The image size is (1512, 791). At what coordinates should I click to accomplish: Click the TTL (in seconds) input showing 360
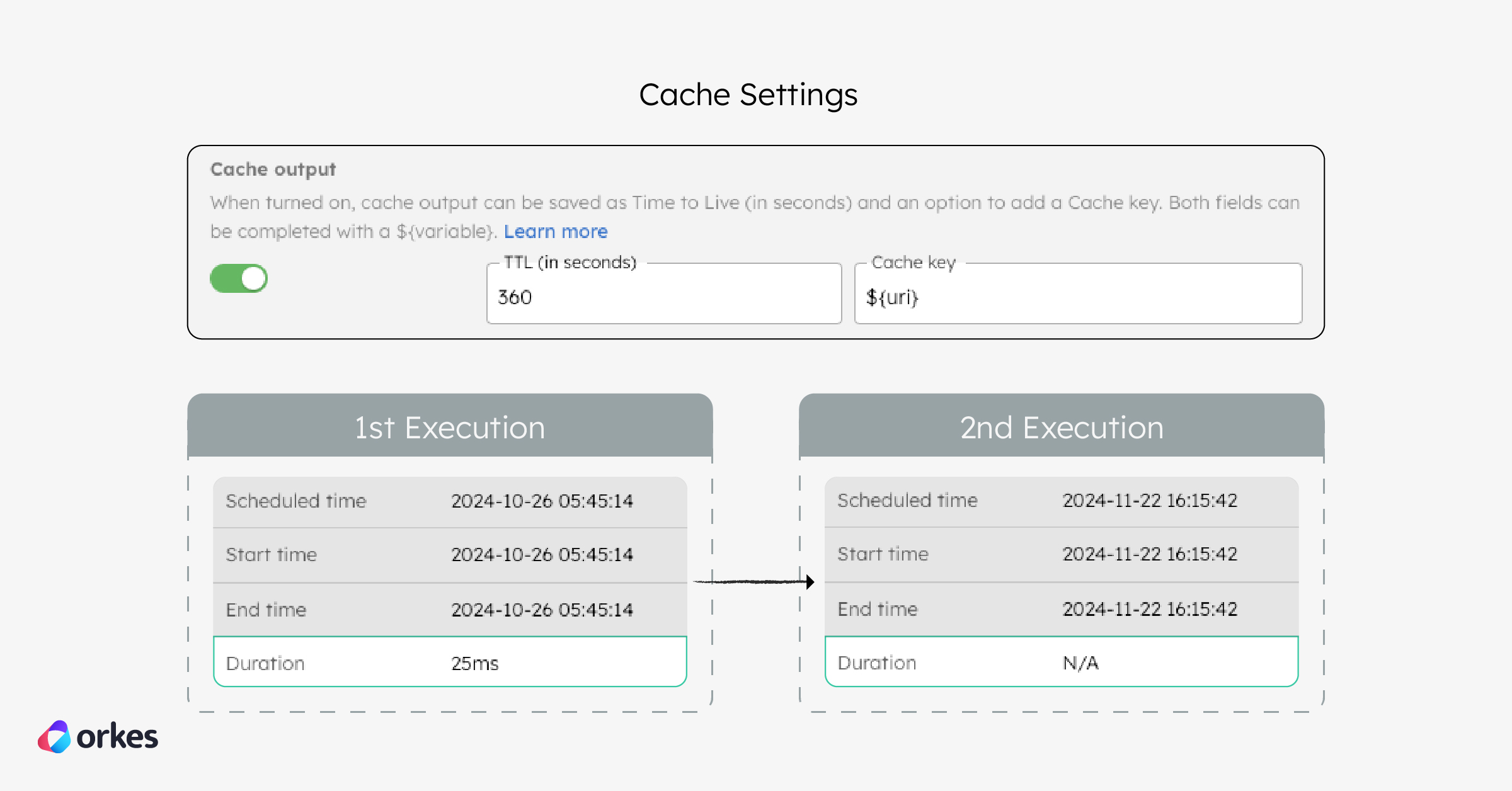(663, 296)
